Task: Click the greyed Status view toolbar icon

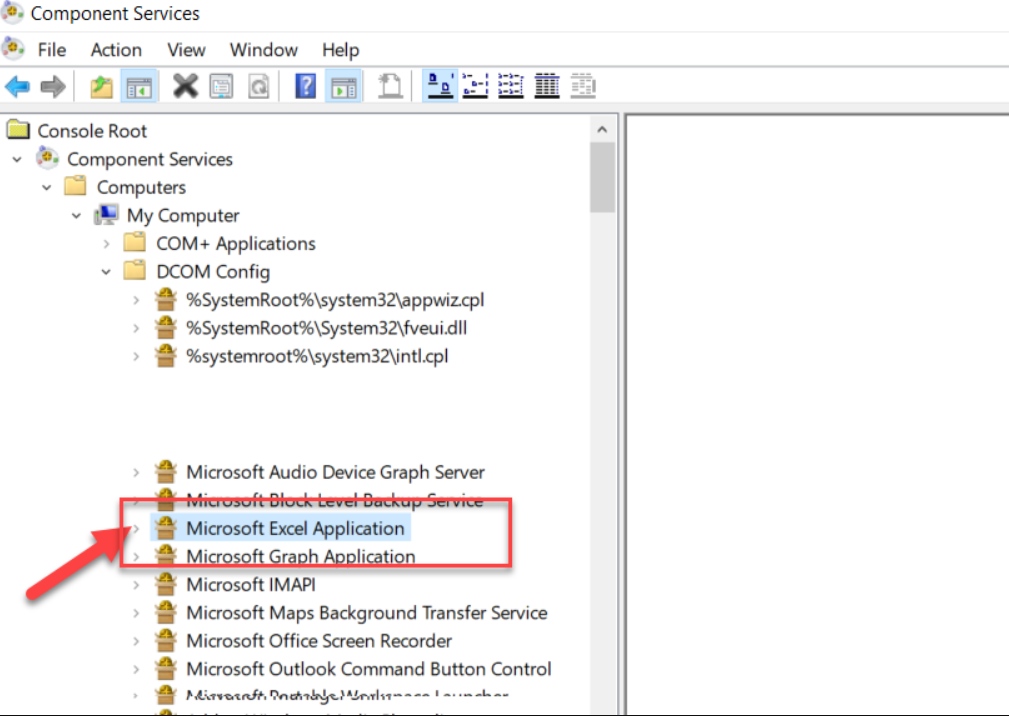Action: click(583, 86)
